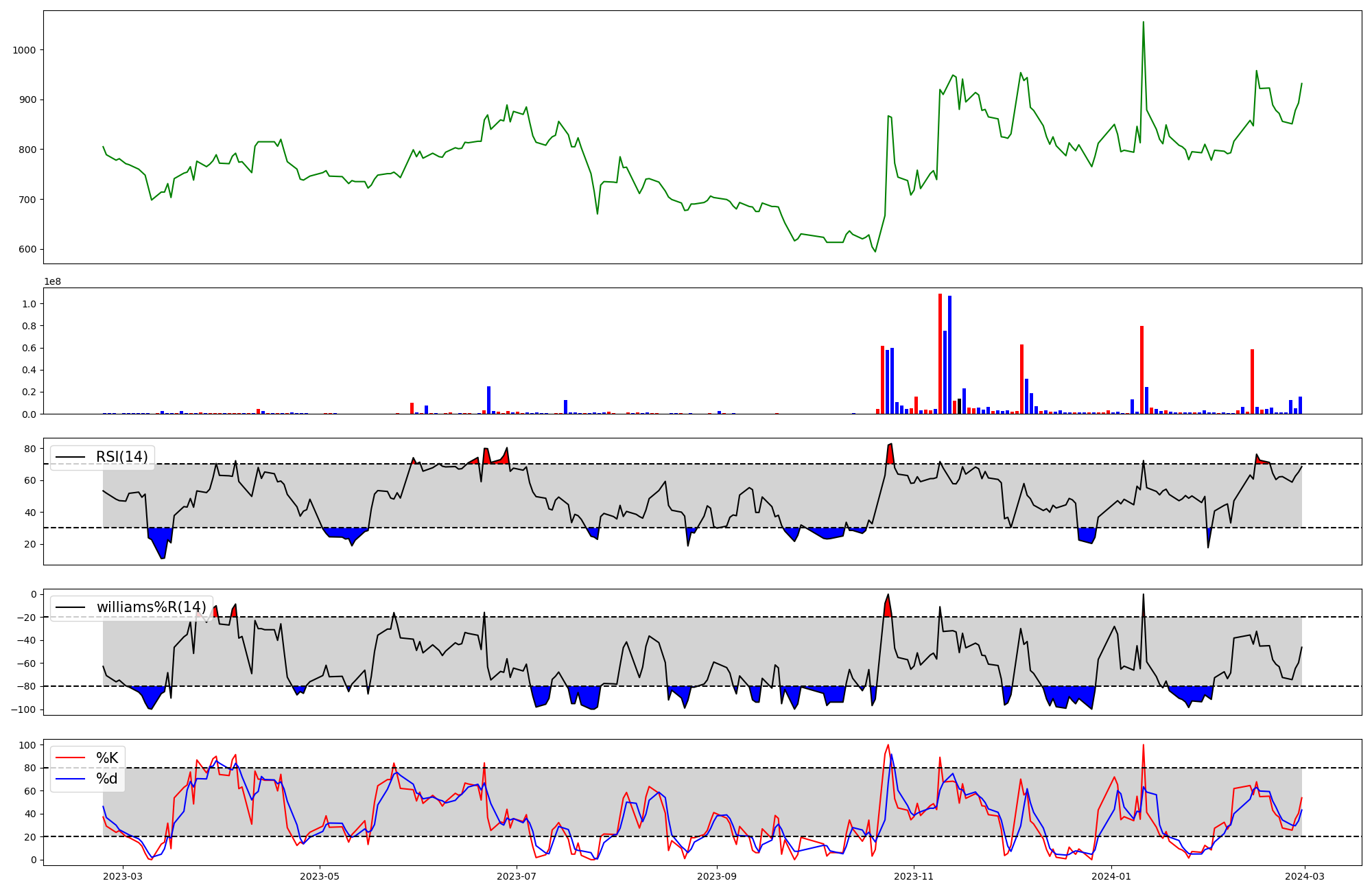Viewport: 1372px width, 892px height.
Task: Click the red %K legend line sample
Action: (x=70, y=758)
